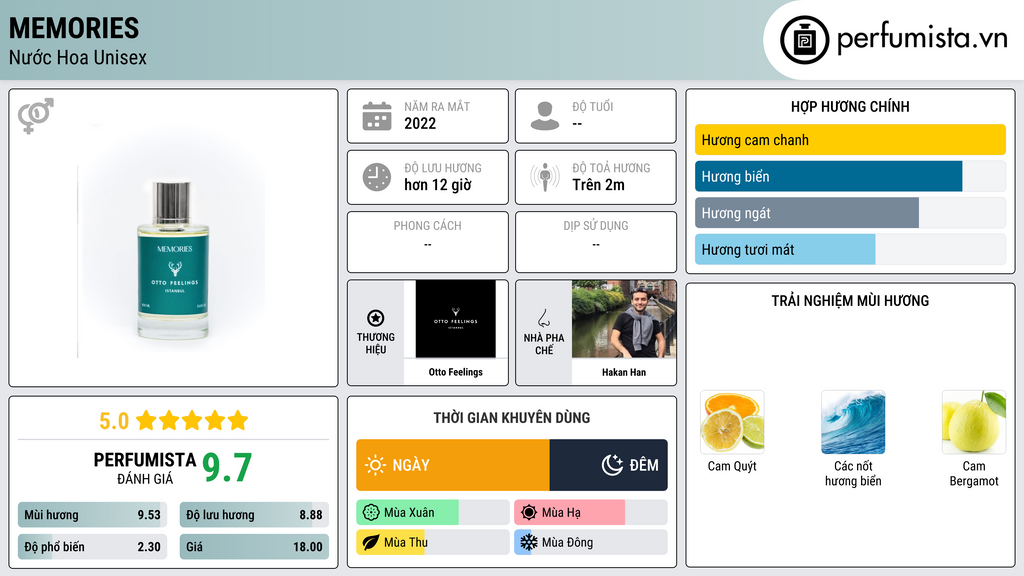Viewport: 1024px width, 576px height.
Task: Click the sun icon beside Mùa Hạ
Action: tap(529, 513)
